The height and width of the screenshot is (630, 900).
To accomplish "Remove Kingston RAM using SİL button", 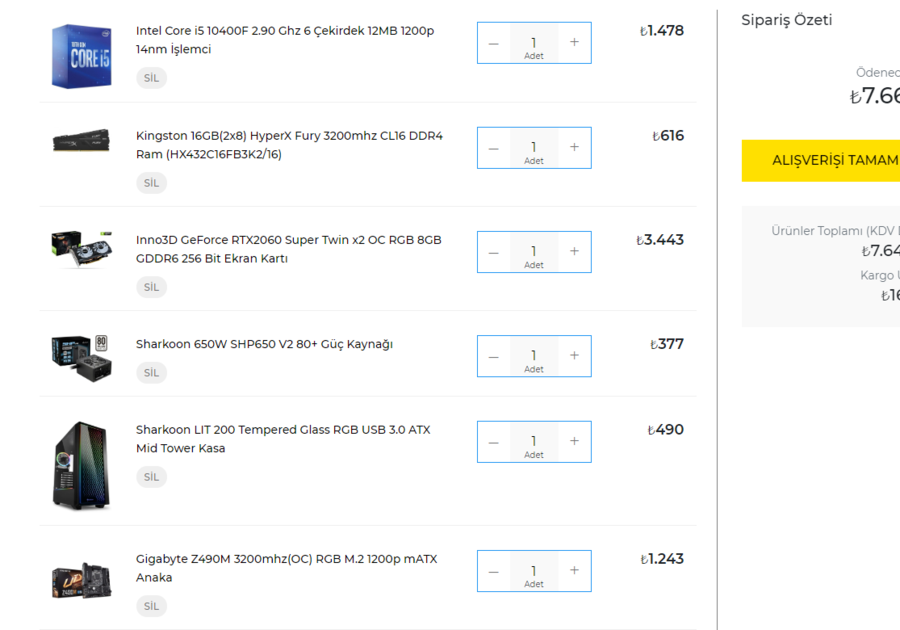I will [x=151, y=183].
